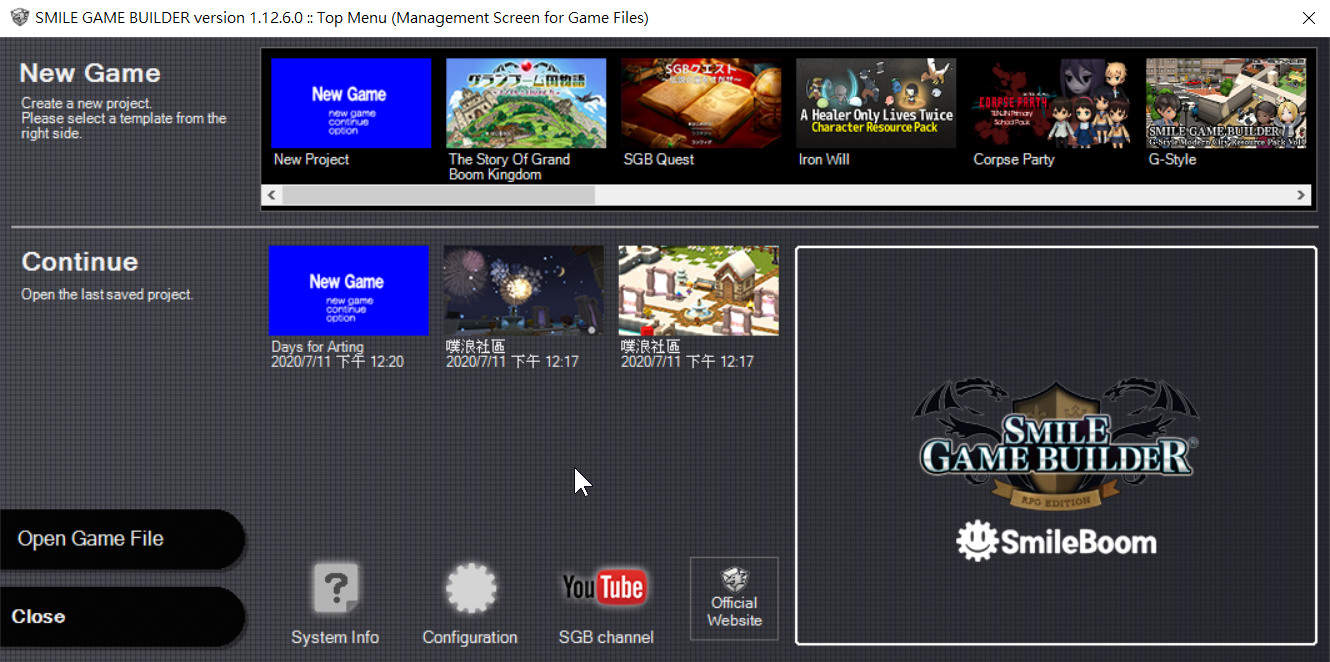Click the template list horizontal scrollbar thumb
Viewport: 1330px width, 662px height.
[x=438, y=195]
